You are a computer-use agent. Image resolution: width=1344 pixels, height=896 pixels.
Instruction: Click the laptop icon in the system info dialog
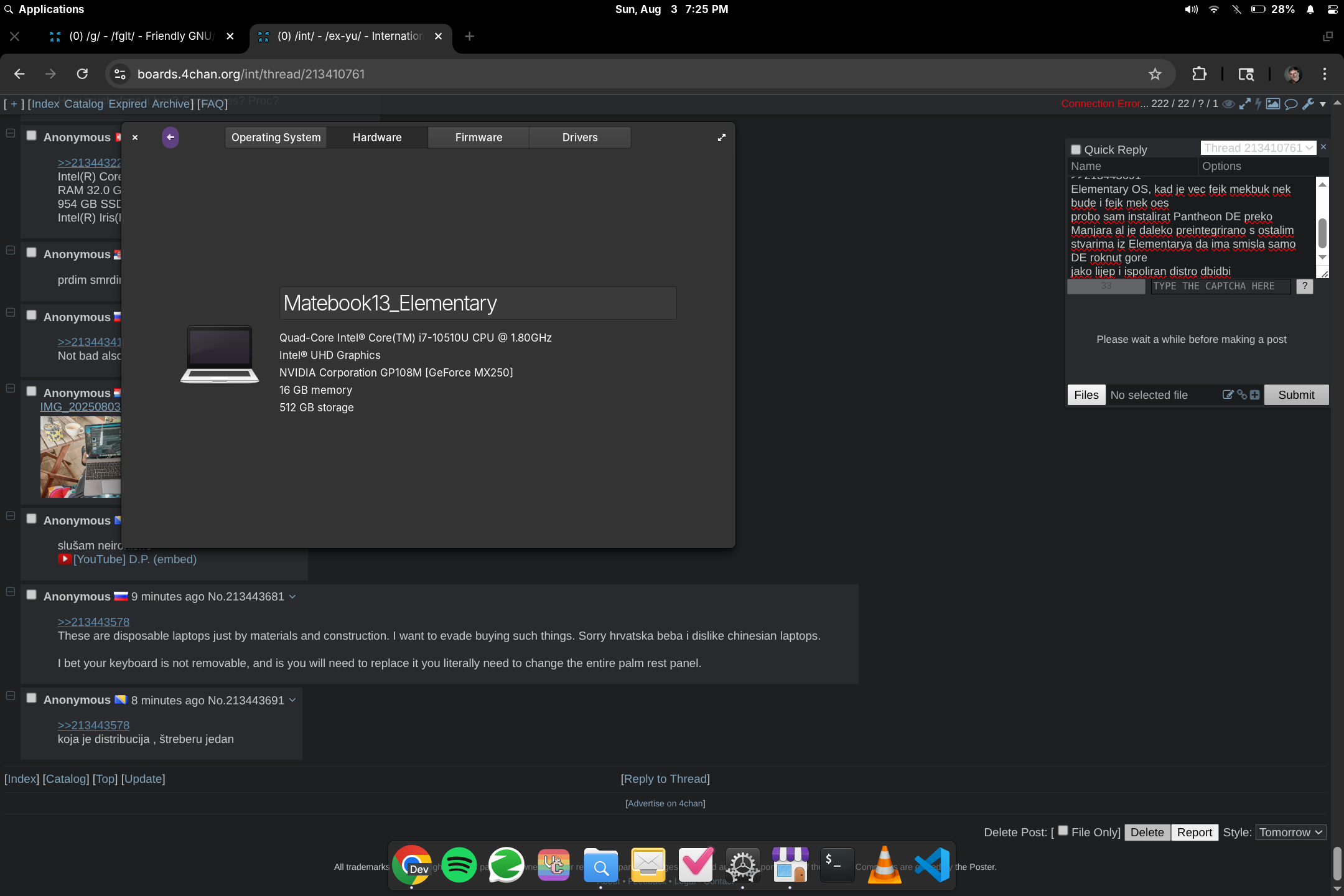(220, 354)
